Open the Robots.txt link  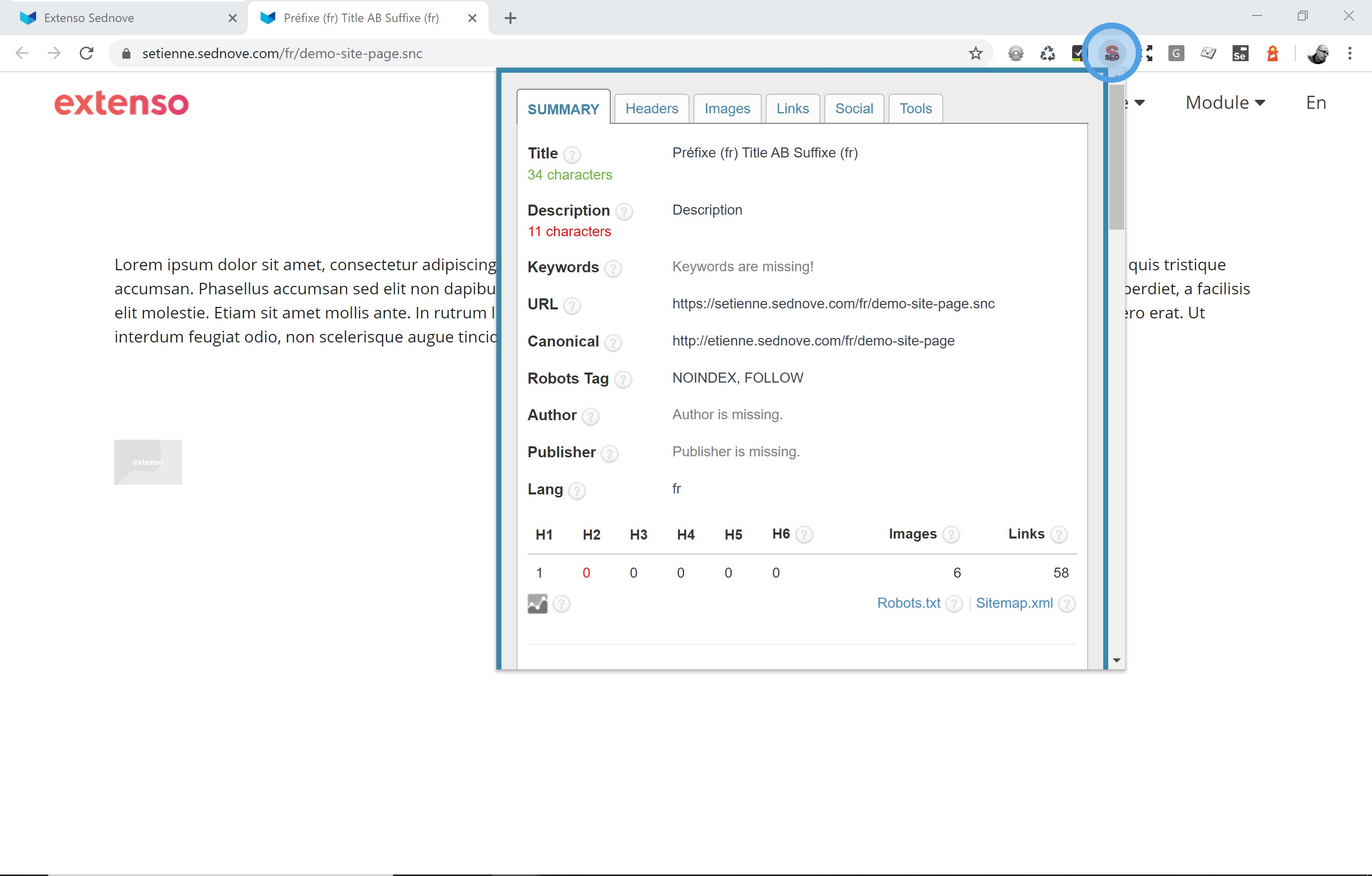[908, 603]
